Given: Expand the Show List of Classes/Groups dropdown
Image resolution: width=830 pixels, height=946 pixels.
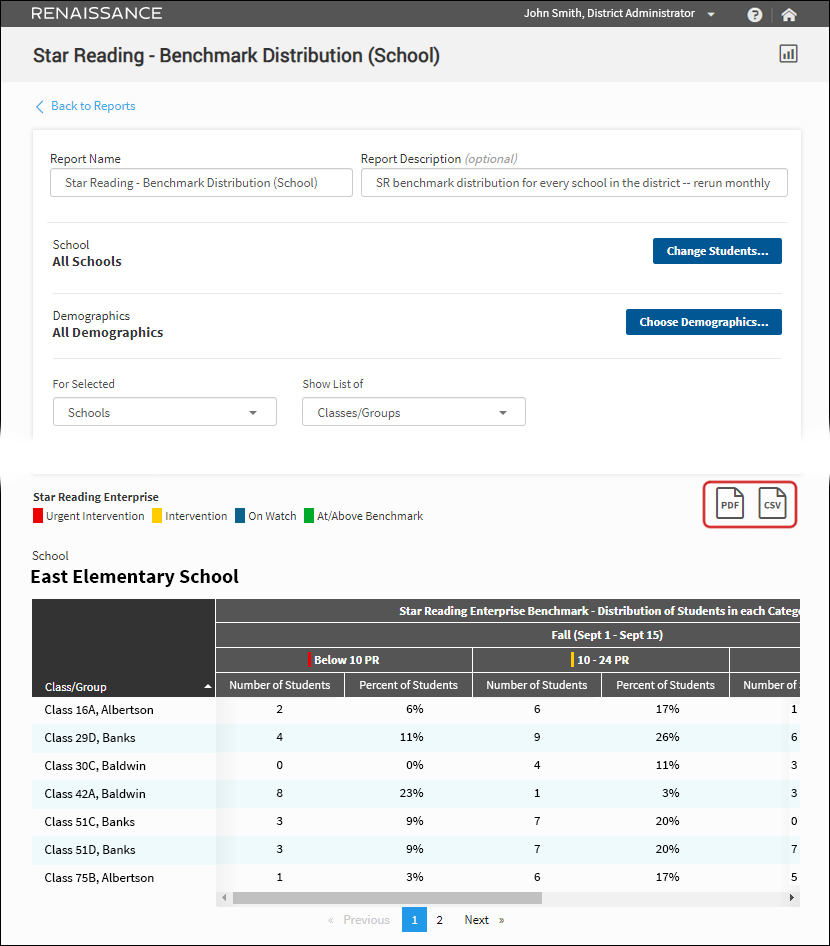Looking at the screenshot, I should click(x=414, y=412).
